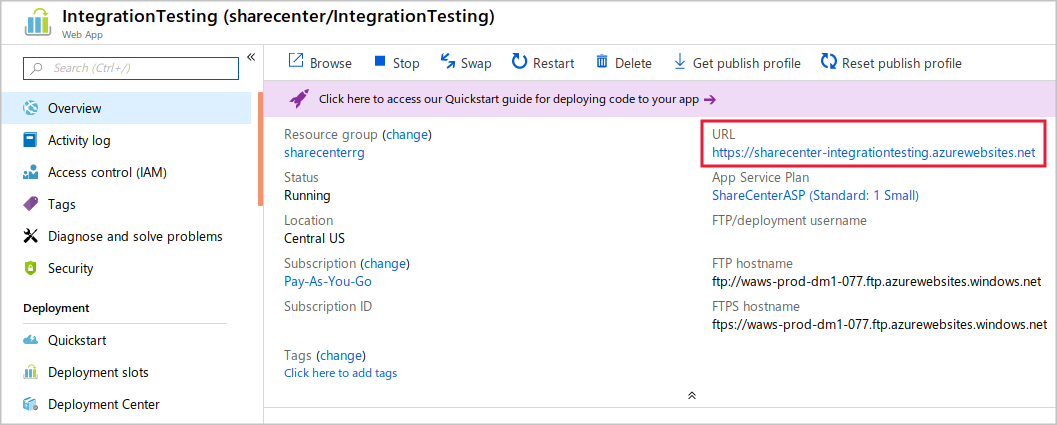Click Reset publish profile label
This screenshot has width=1057, height=425.
click(901, 63)
